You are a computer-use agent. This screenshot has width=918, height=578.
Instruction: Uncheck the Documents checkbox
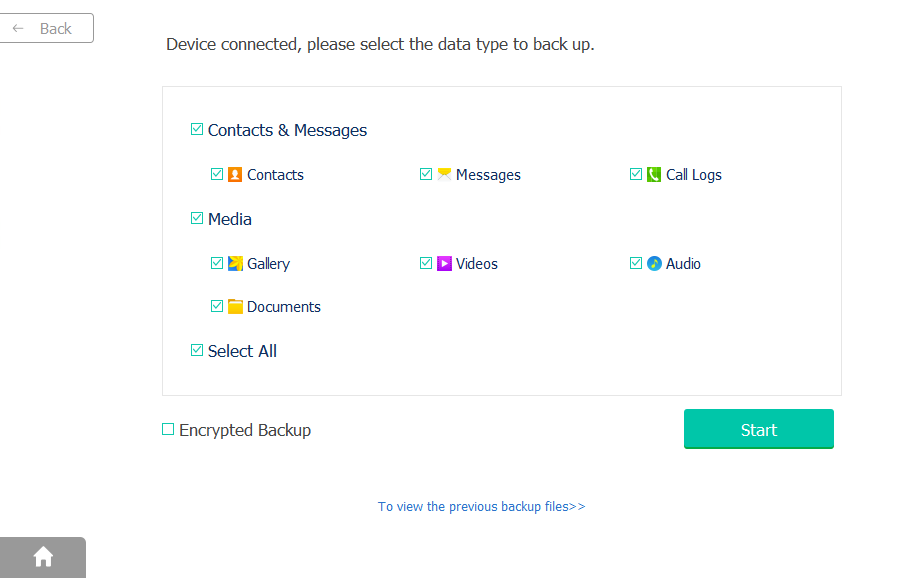pyautogui.click(x=217, y=307)
